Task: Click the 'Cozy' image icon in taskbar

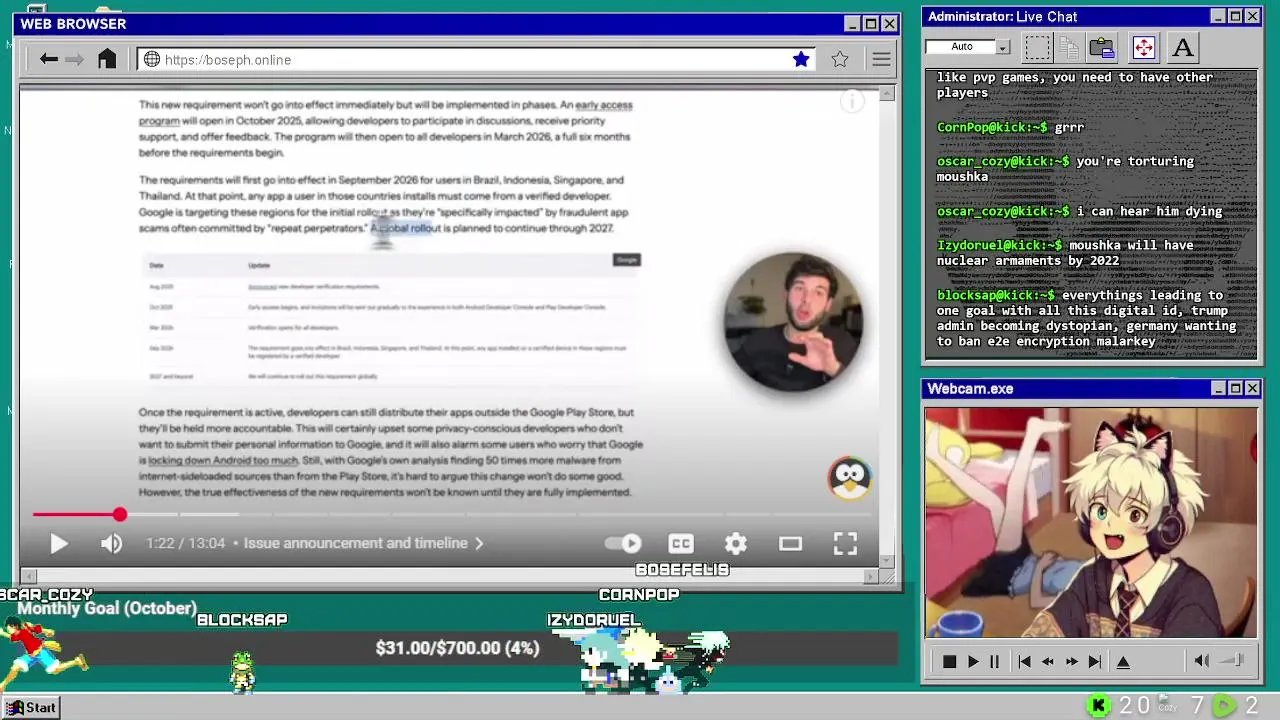Action: 1166,705
